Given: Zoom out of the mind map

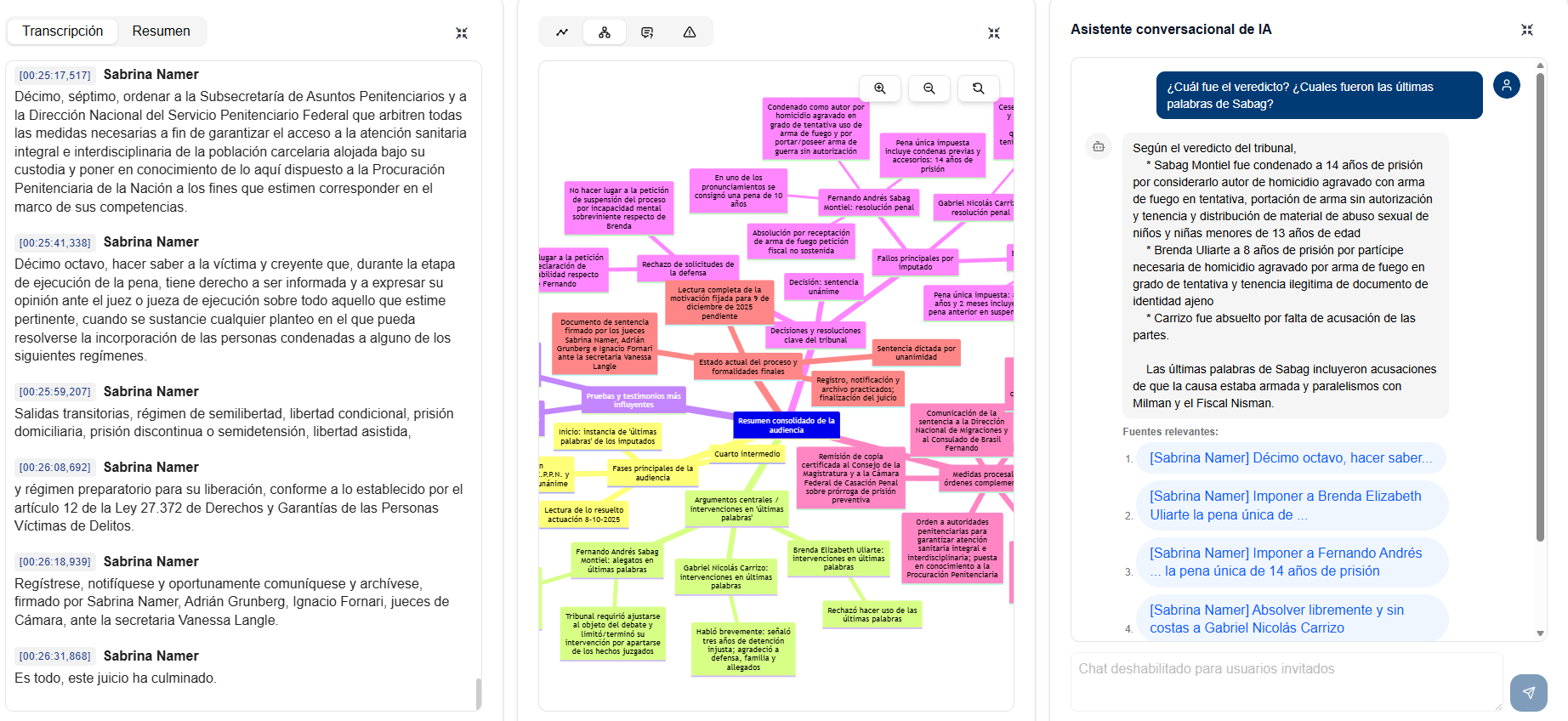Looking at the screenshot, I should pos(929,88).
